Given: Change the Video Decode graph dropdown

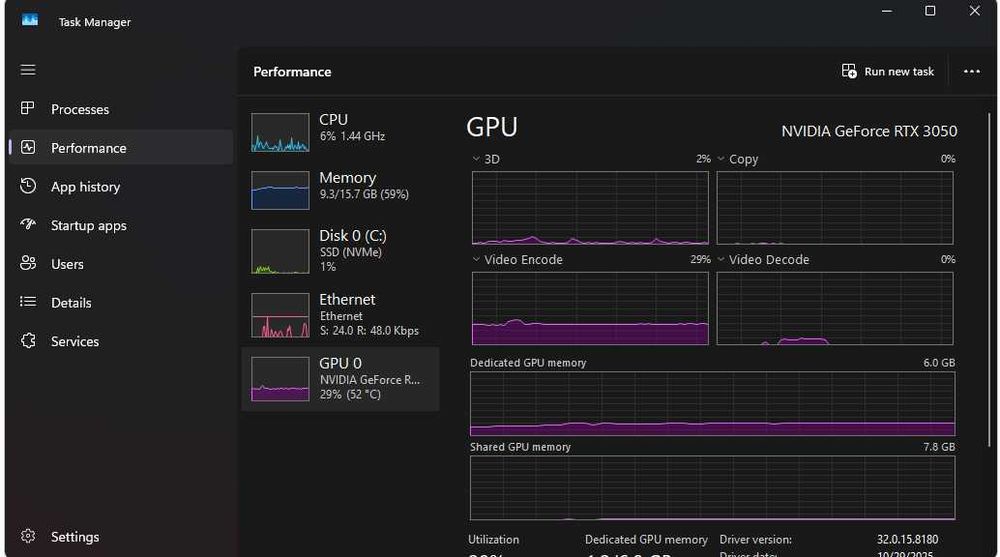Looking at the screenshot, I should (721, 260).
